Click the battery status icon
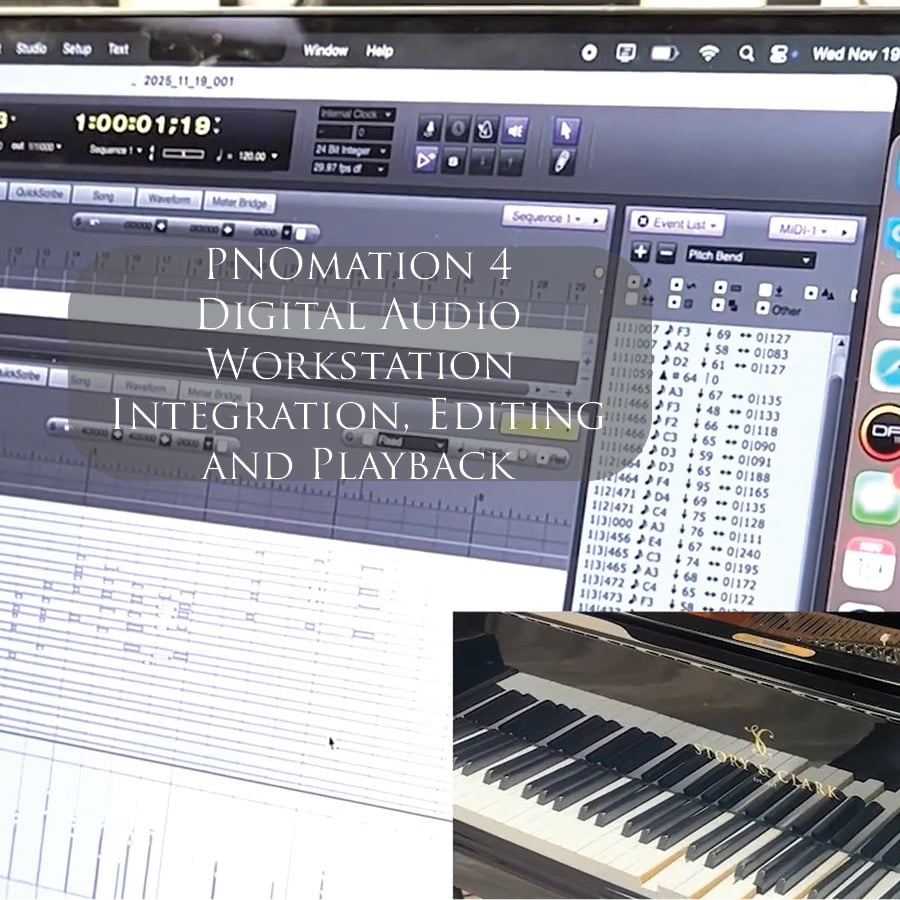Screen dimensions: 900x900 [x=665, y=53]
